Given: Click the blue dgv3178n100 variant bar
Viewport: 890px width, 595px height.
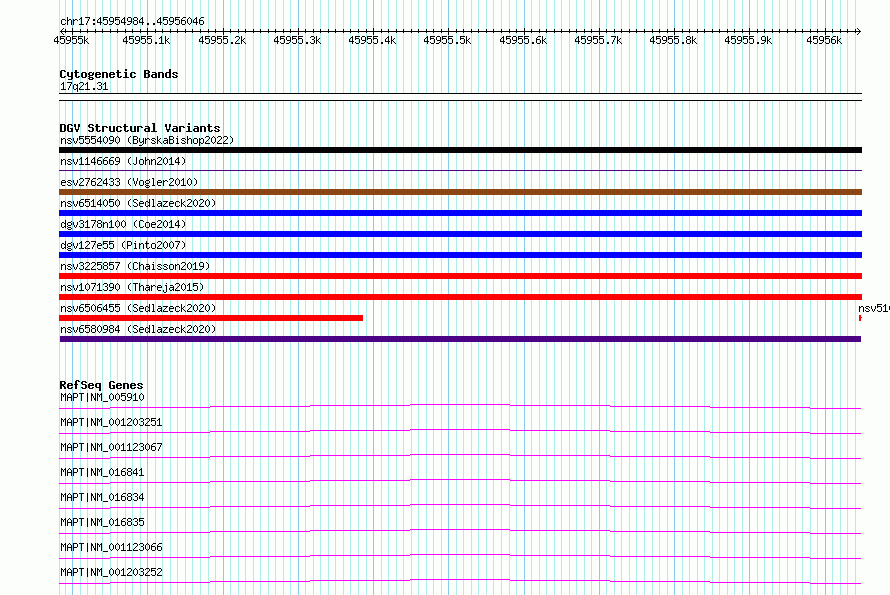Looking at the screenshot, I should [x=460, y=234].
